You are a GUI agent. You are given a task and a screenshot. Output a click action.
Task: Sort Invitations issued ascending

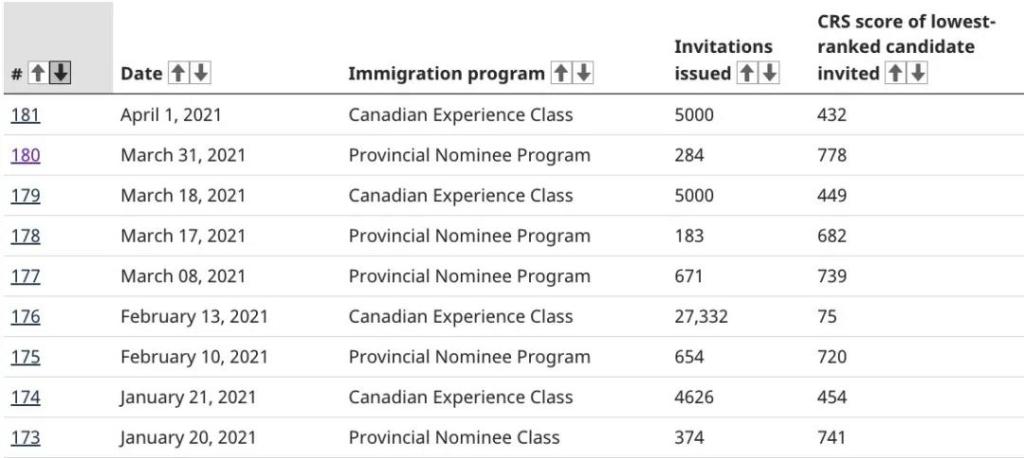tap(745, 74)
